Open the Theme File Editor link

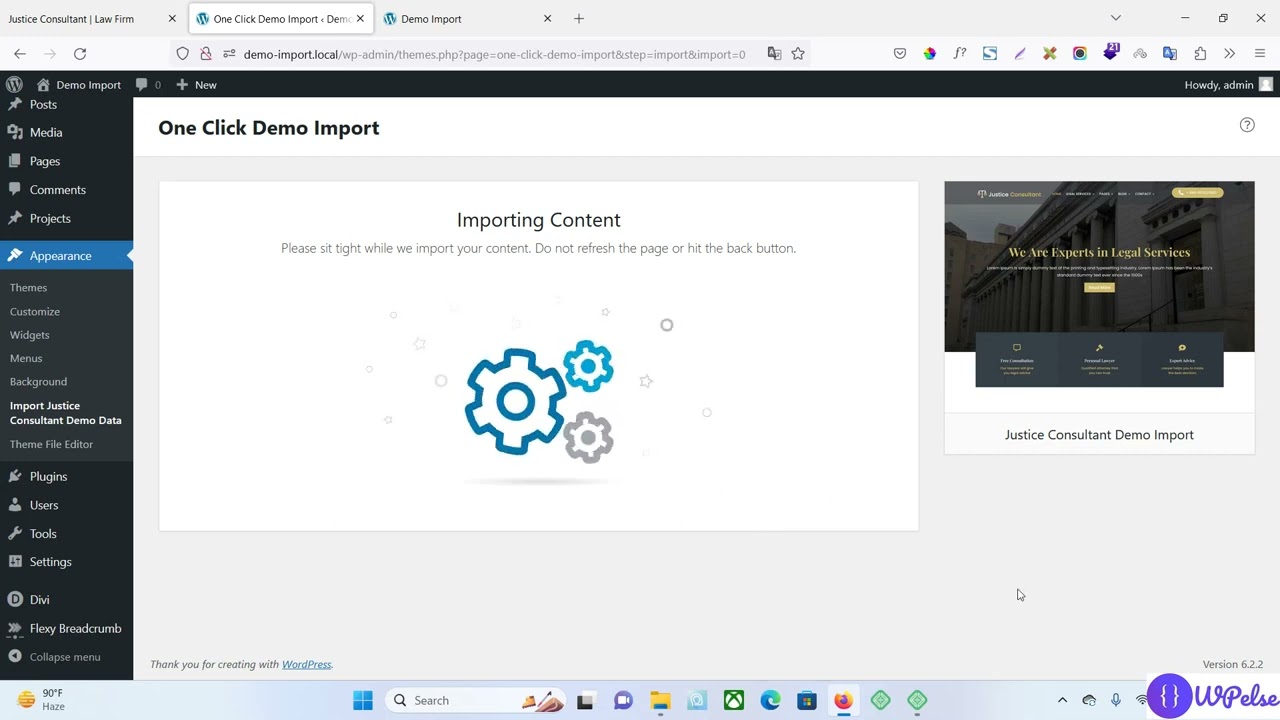click(51, 444)
